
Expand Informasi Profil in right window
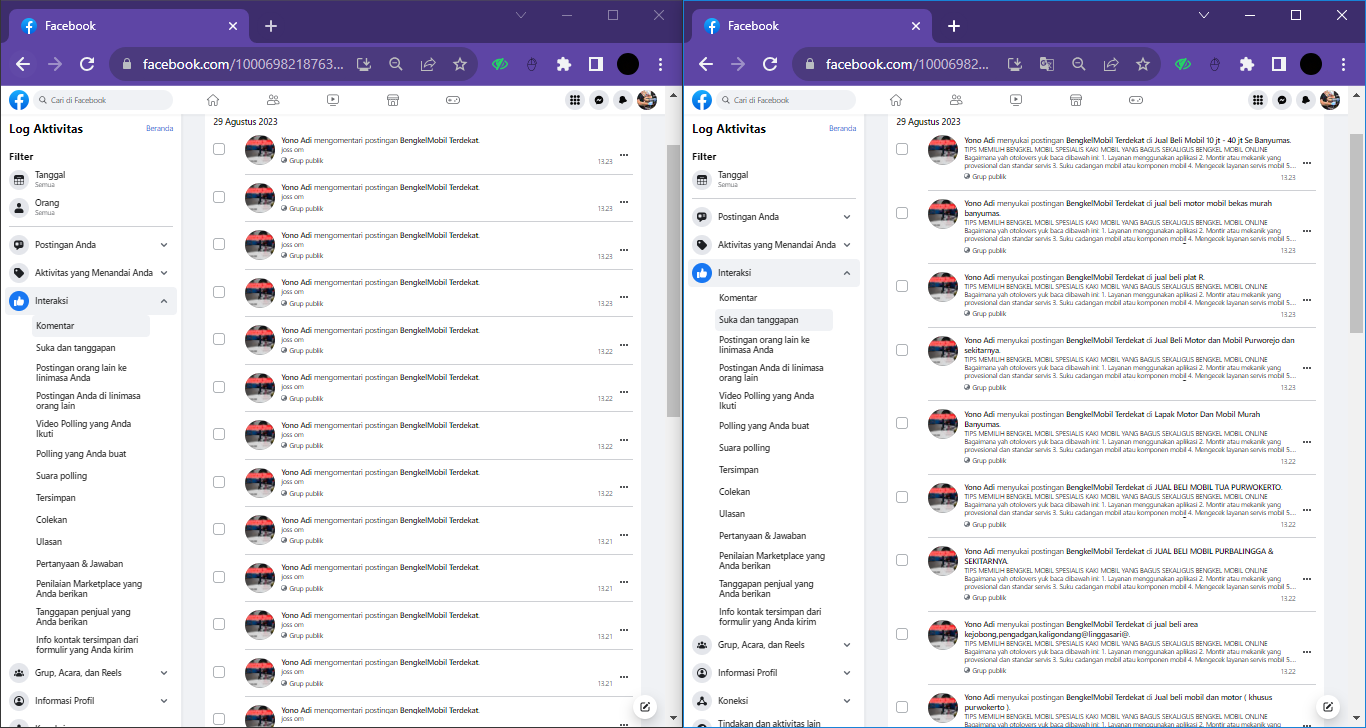click(774, 673)
